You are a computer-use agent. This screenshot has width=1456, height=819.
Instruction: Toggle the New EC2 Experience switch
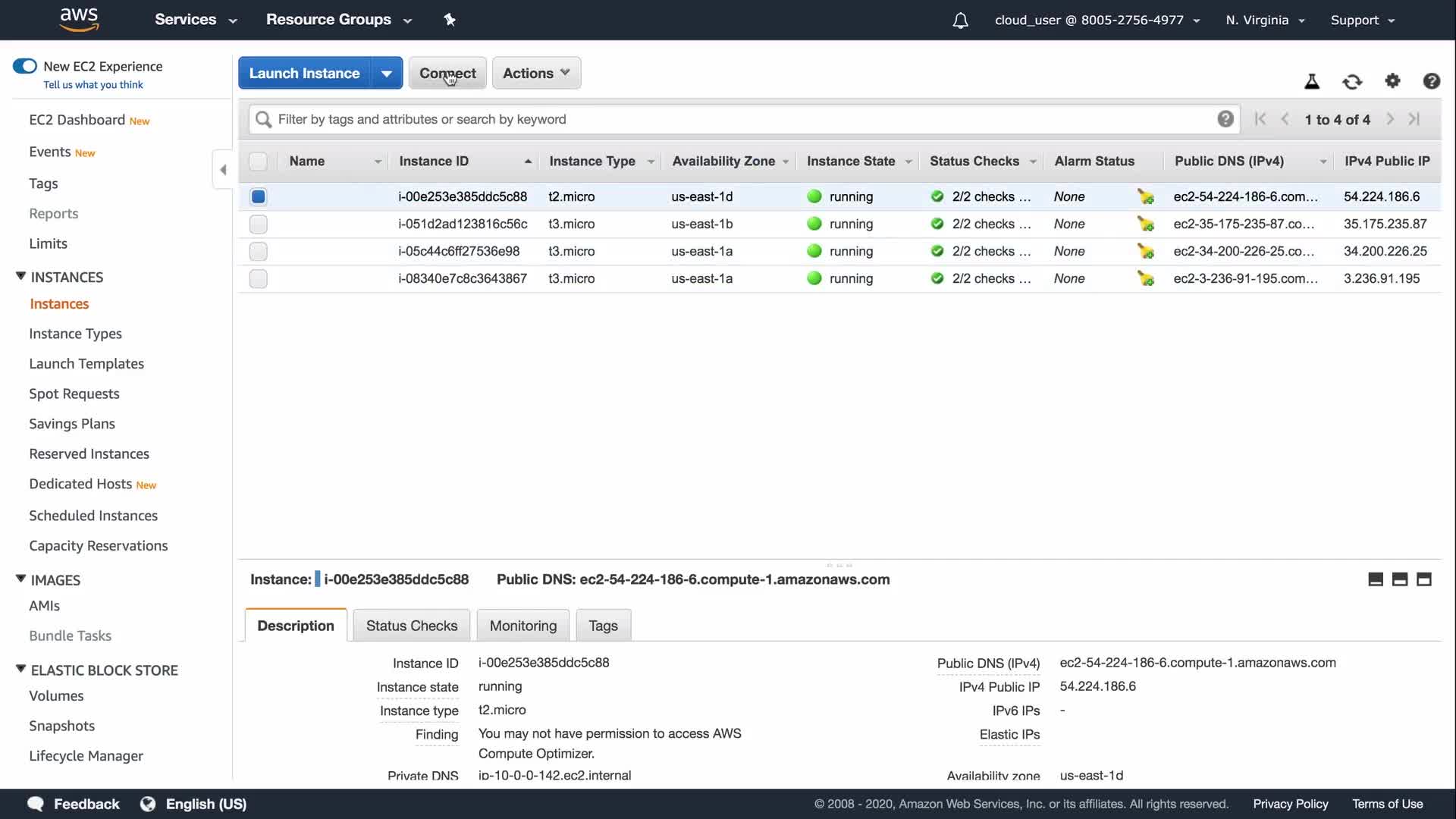point(25,66)
